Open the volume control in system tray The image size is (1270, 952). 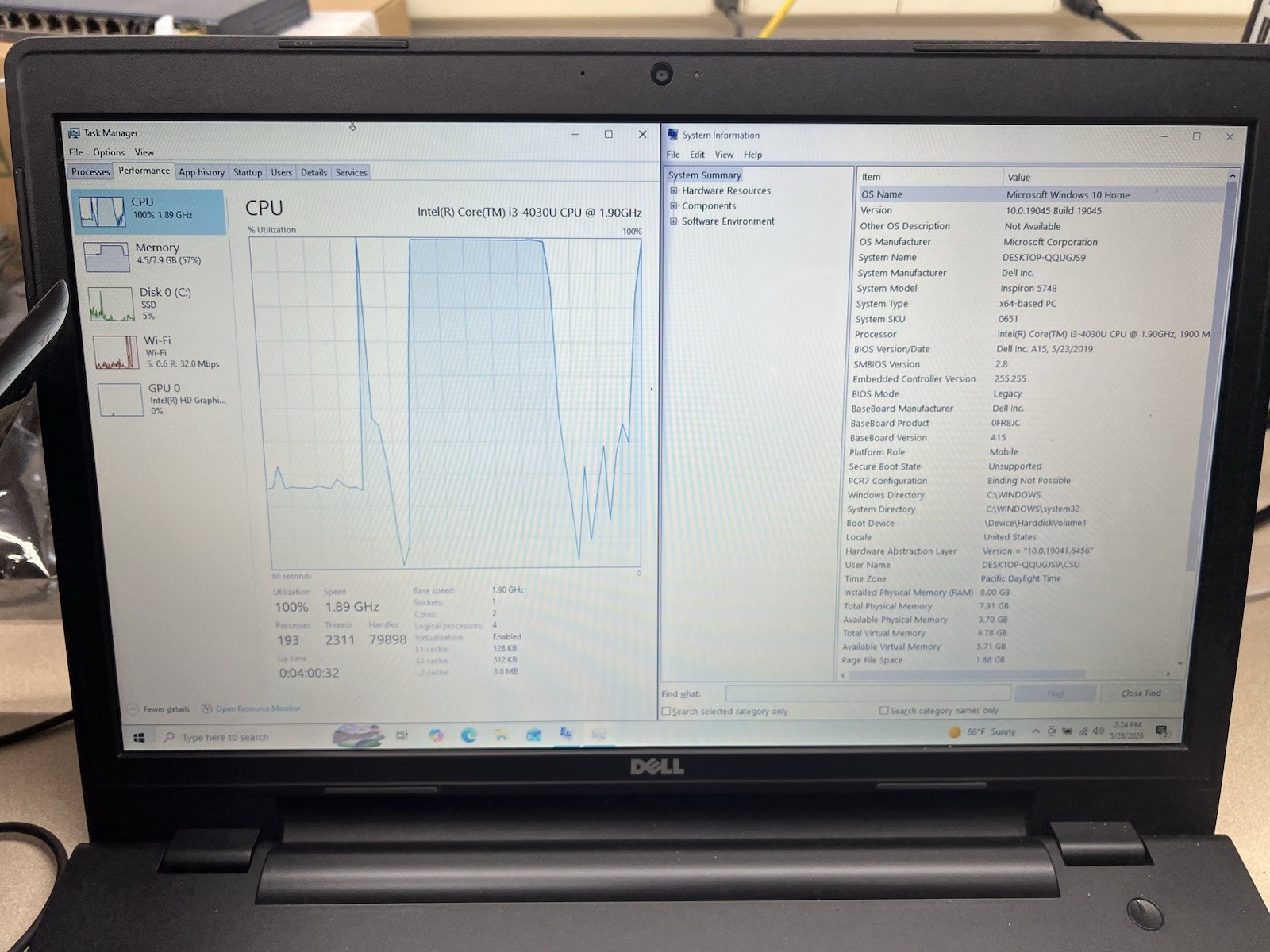1099,731
